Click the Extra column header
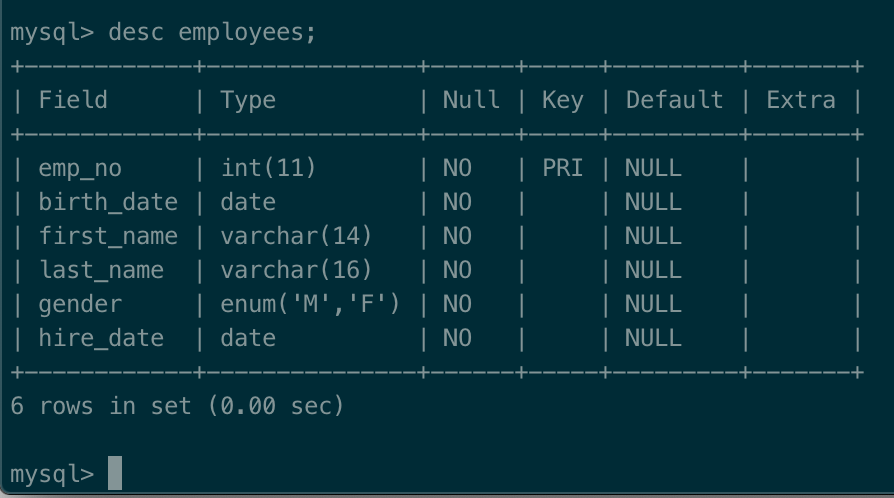 [x=800, y=100]
